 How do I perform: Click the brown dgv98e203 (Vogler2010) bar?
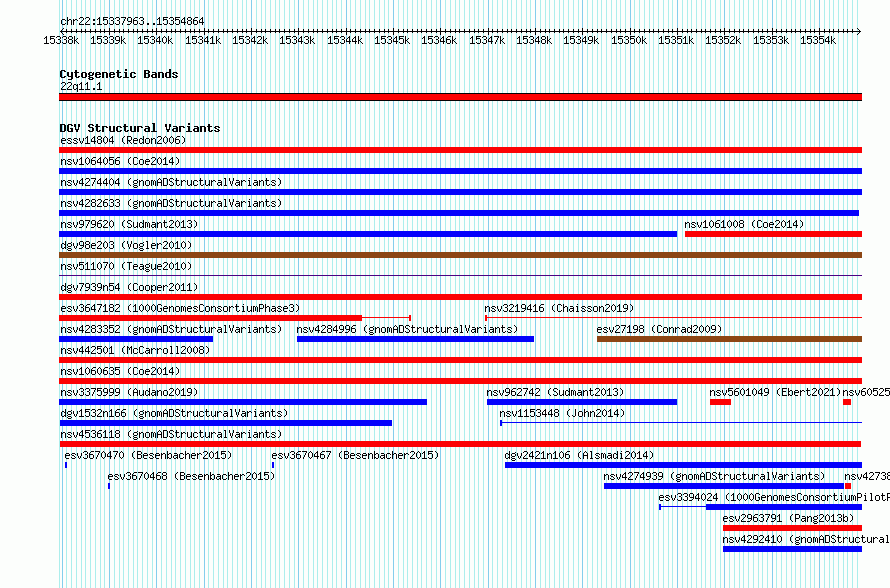460,255
